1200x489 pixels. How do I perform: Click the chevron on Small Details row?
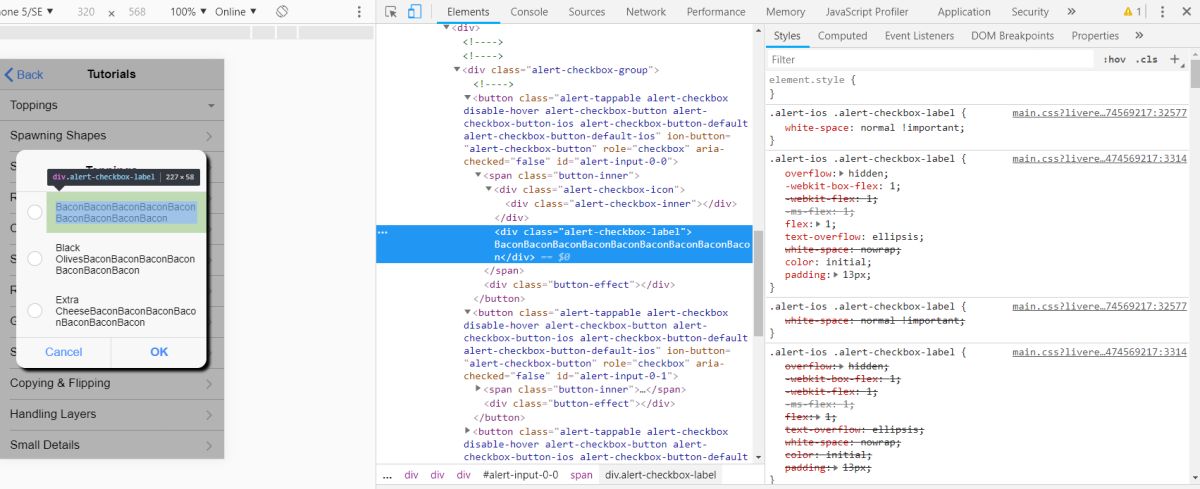(x=209, y=445)
